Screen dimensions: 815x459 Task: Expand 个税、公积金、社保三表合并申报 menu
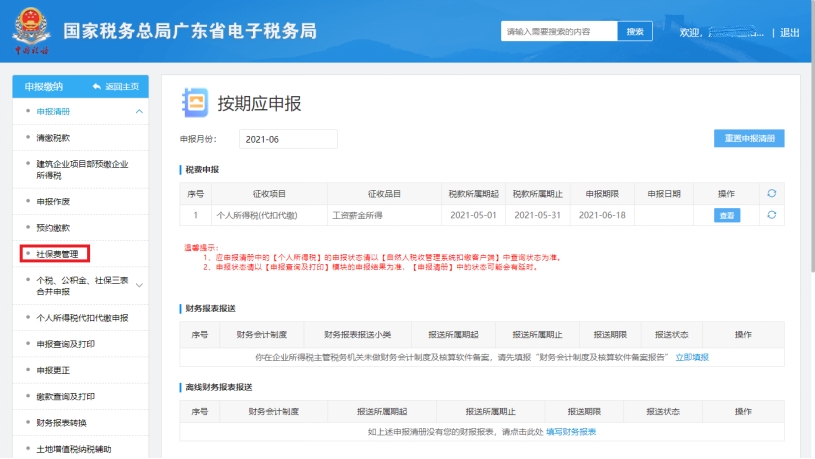click(x=139, y=286)
